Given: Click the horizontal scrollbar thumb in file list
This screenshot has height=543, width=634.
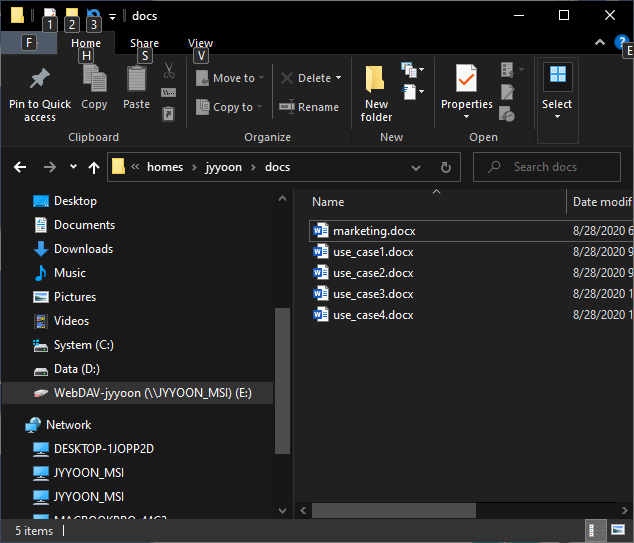Looking at the screenshot, I should [x=394, y=510].
